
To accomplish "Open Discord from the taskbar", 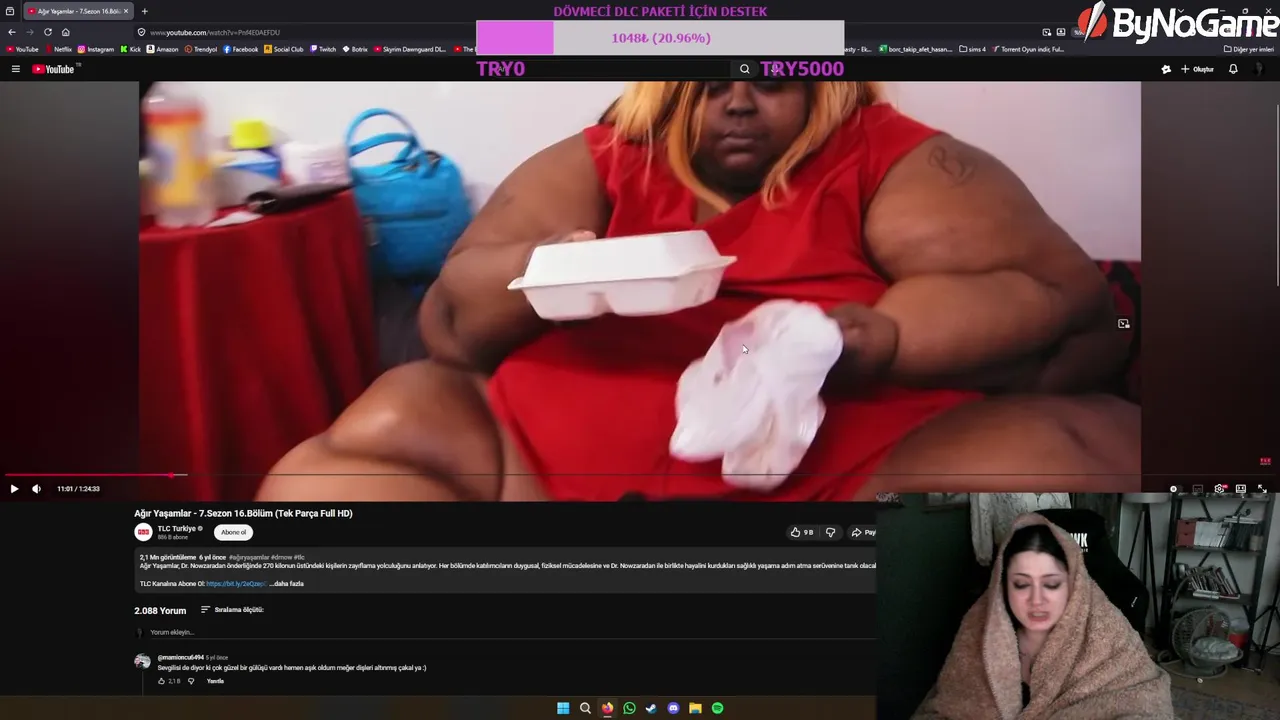I will coord(673,708).
